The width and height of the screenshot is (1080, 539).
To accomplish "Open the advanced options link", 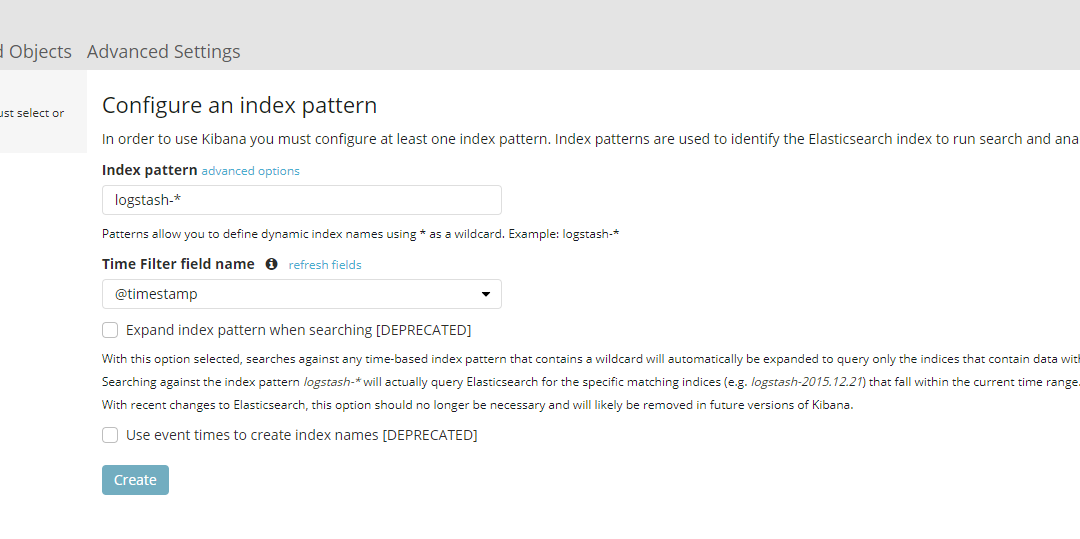I will tap(251, 171).
